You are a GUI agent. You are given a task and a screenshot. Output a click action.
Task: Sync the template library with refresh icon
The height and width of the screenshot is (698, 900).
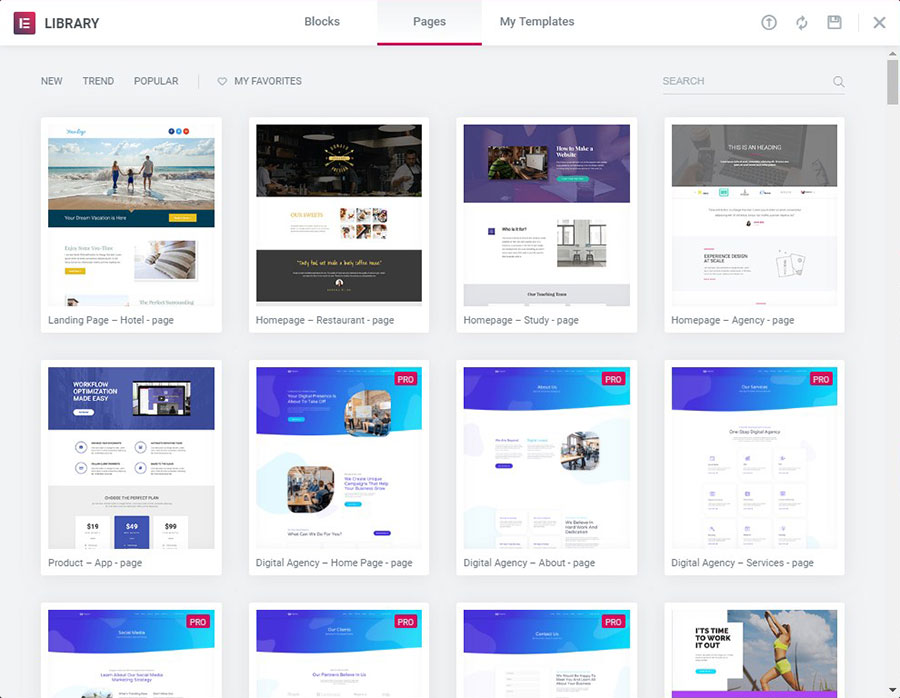(x=801, y=21)
